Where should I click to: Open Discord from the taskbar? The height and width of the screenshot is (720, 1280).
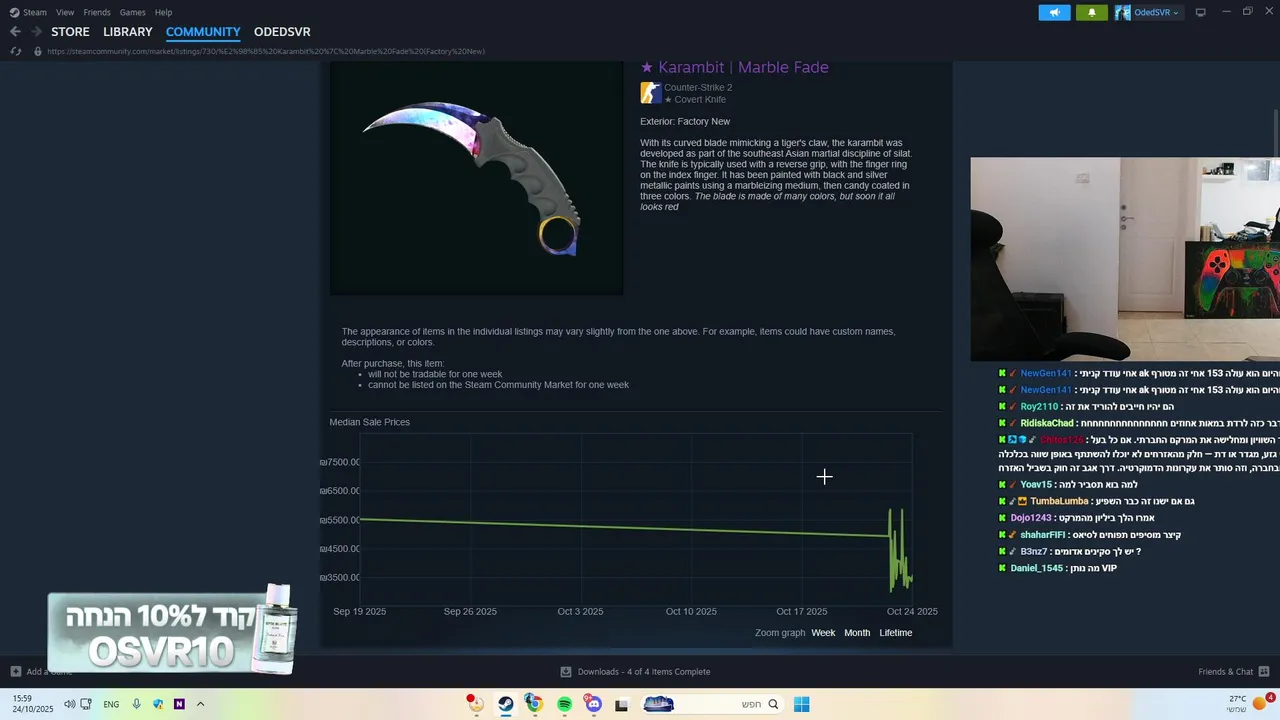(x=594, y=704)
